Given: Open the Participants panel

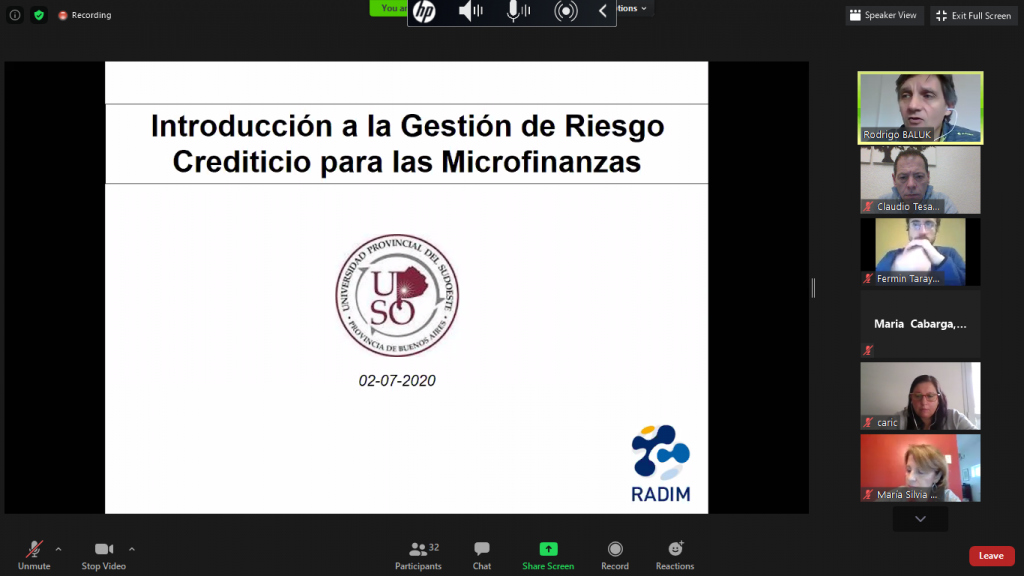Looking at the screenshot, I should click(418, 555).
